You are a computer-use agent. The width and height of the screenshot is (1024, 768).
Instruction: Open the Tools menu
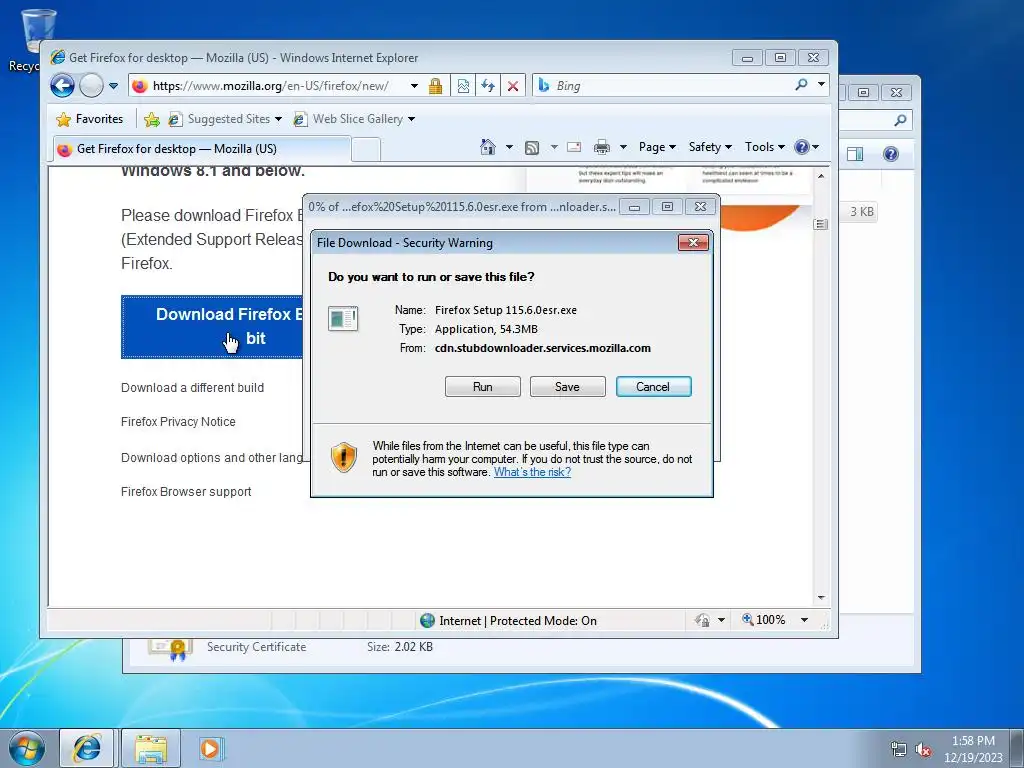pos(765,147)
